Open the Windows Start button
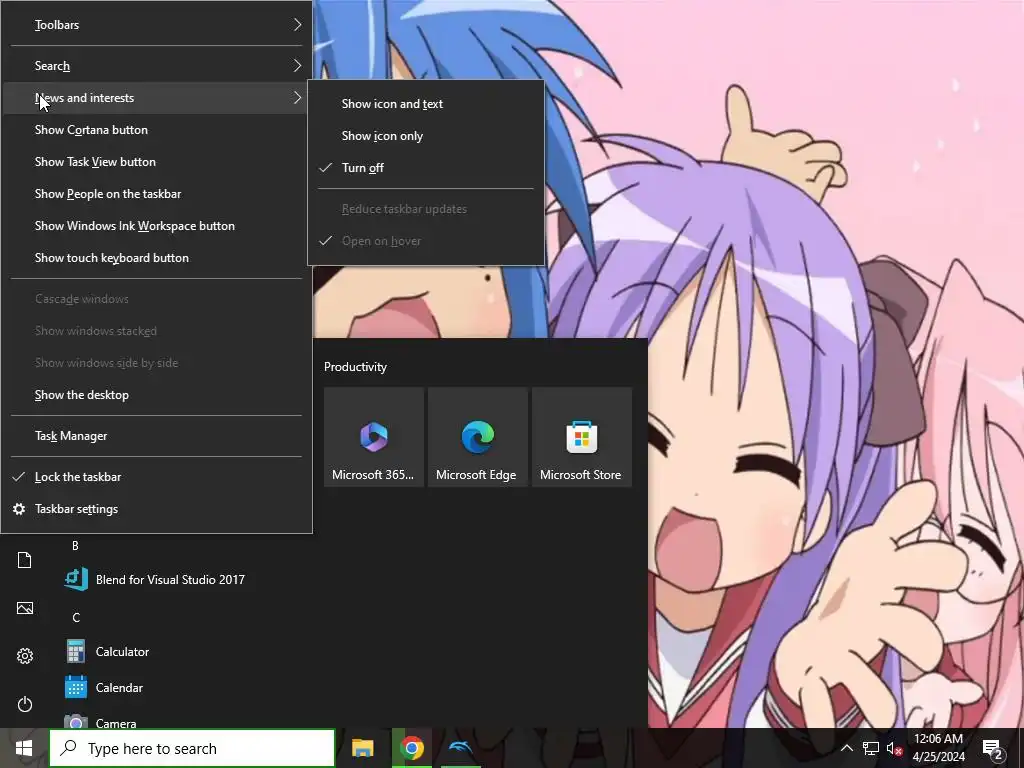The image size is (1024, 768). tap(24, 748)
